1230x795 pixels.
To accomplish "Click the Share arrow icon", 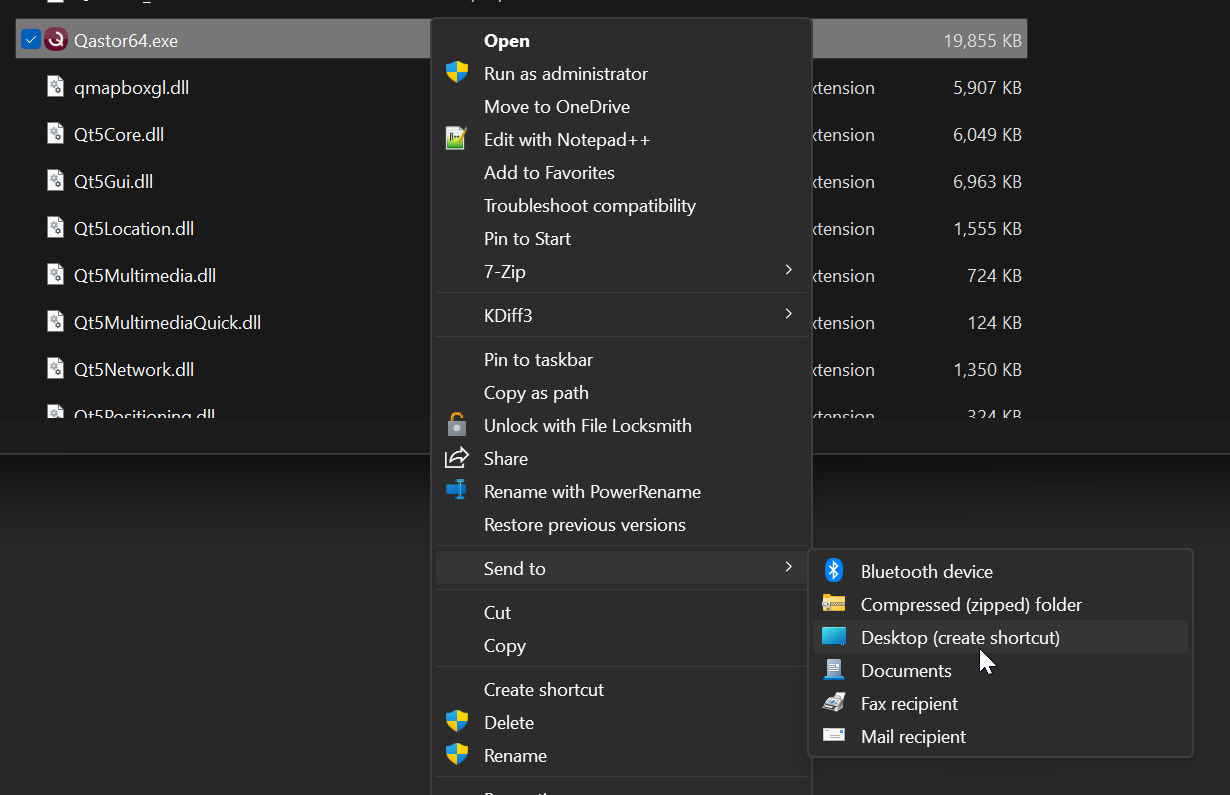I will [457, 458].
